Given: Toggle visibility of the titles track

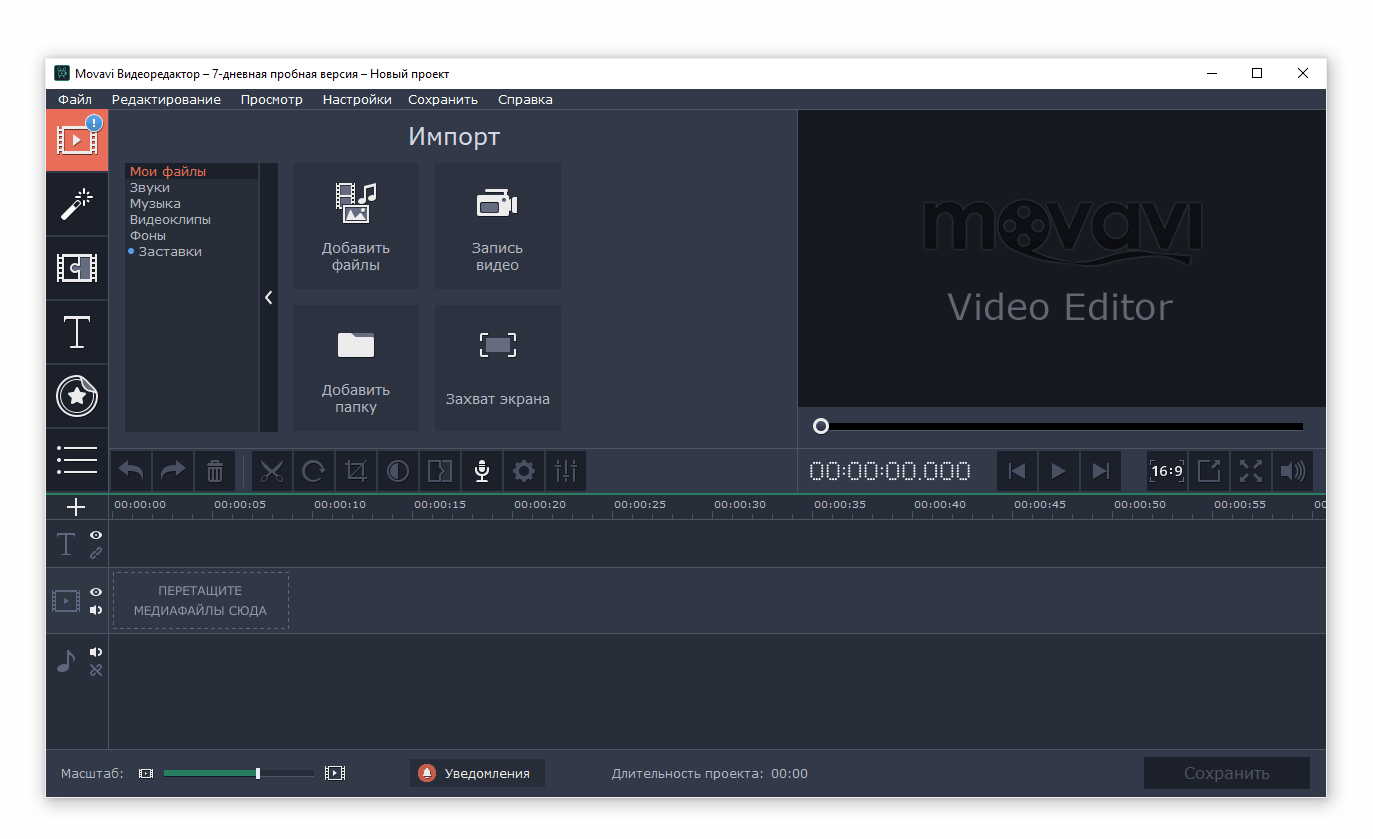Looking at the screenshot, I should click(x=96, y=535).
